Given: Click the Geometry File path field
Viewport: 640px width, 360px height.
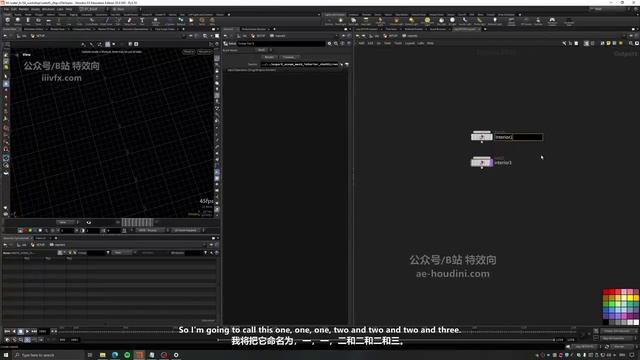Looking at the screenshot, I should tap(300, 64).
